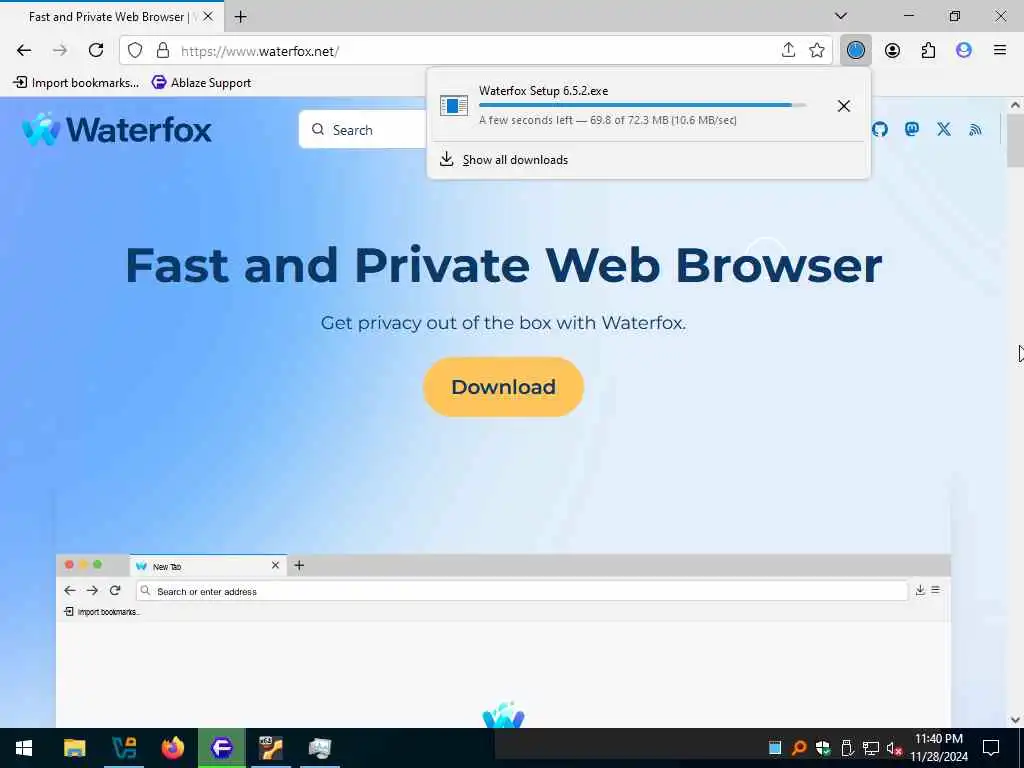Click the blue profile avatar icon
This screenshot has width=1024, height=768.
click(964, 50)
